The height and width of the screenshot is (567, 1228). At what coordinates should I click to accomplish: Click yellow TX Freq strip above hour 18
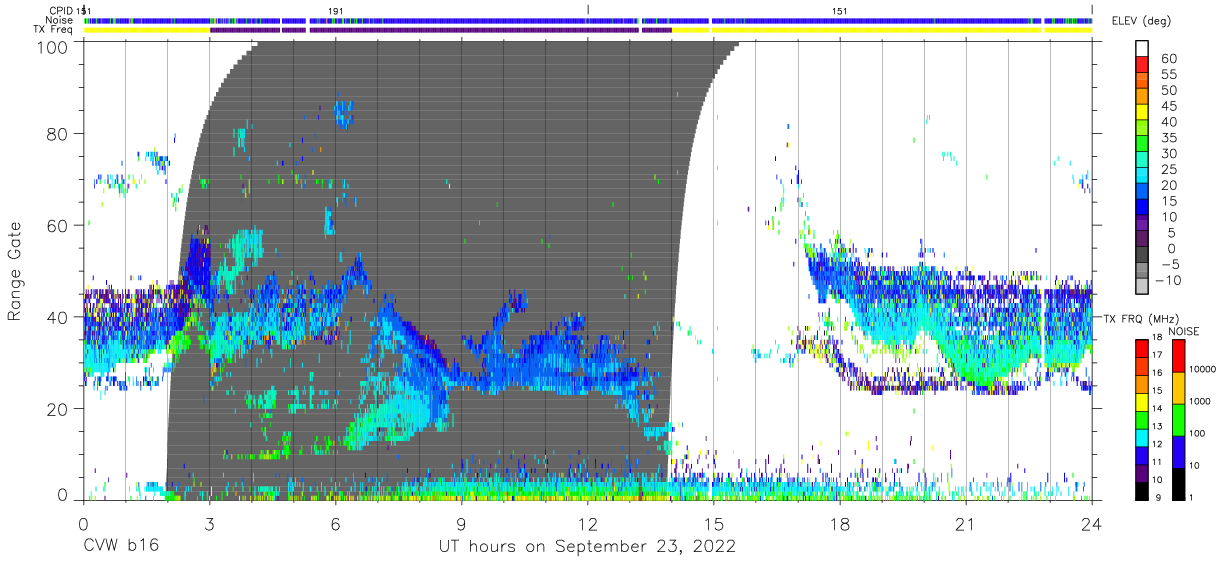(875, 30)
